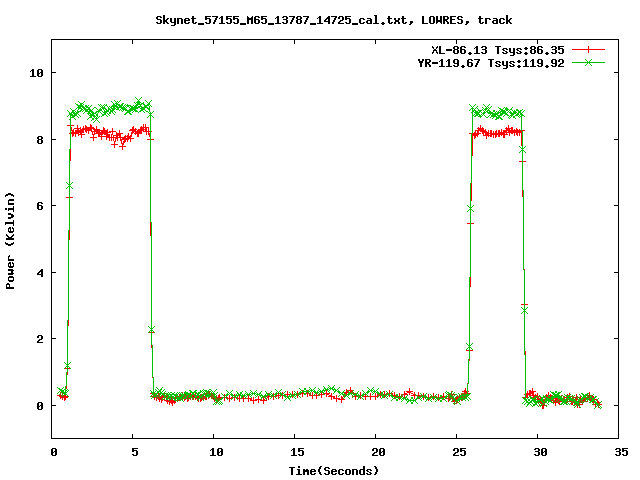The image size is (640, 480).
Task: Click the green line sample beside YR legend
Action: [x=588, y=62]
